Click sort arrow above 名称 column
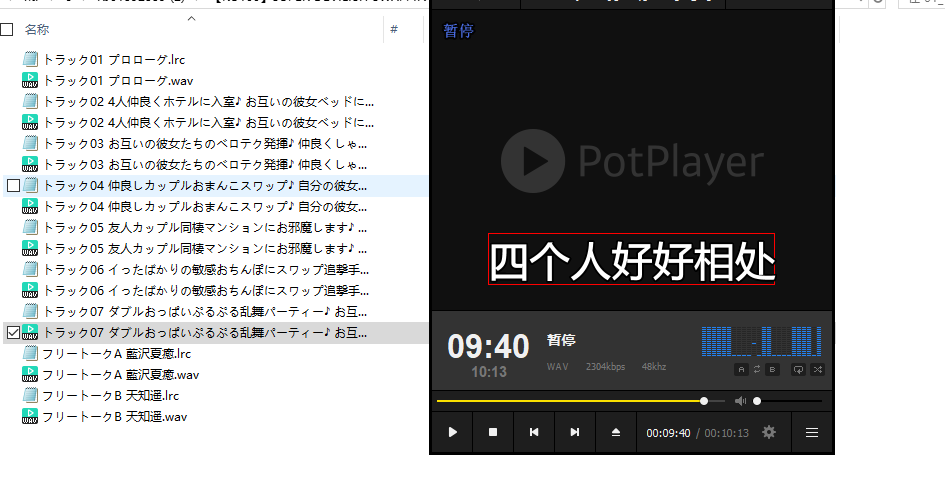Image resolution: width=945 pixels, height=482 pixels. tap(192, 19)
